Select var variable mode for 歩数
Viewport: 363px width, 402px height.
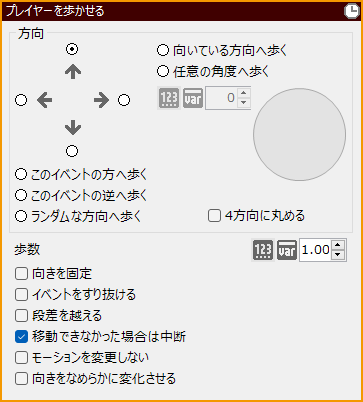[287, 250]
